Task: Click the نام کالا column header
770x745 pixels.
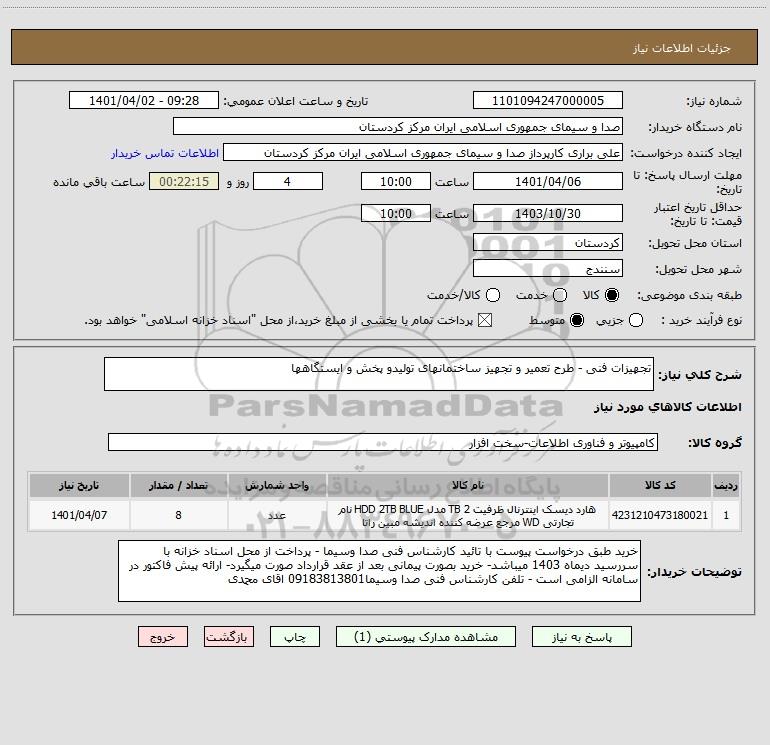Action: pos(468,485)
